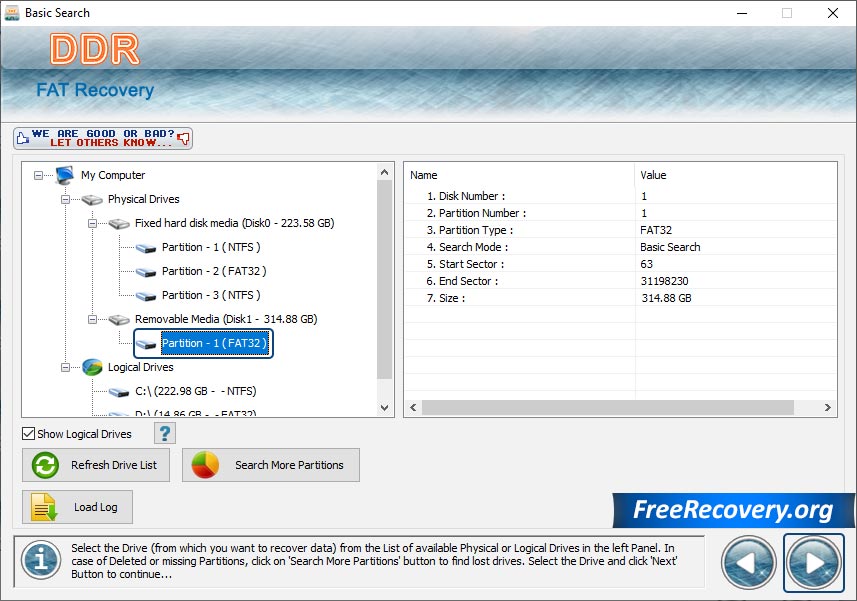Collapse the Logical Drives tree node

pyautogui.click(x=65, y=368)
